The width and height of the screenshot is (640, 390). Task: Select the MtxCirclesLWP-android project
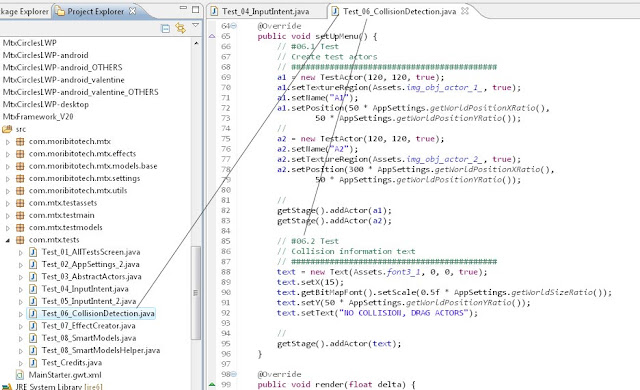tap(45, 55)
